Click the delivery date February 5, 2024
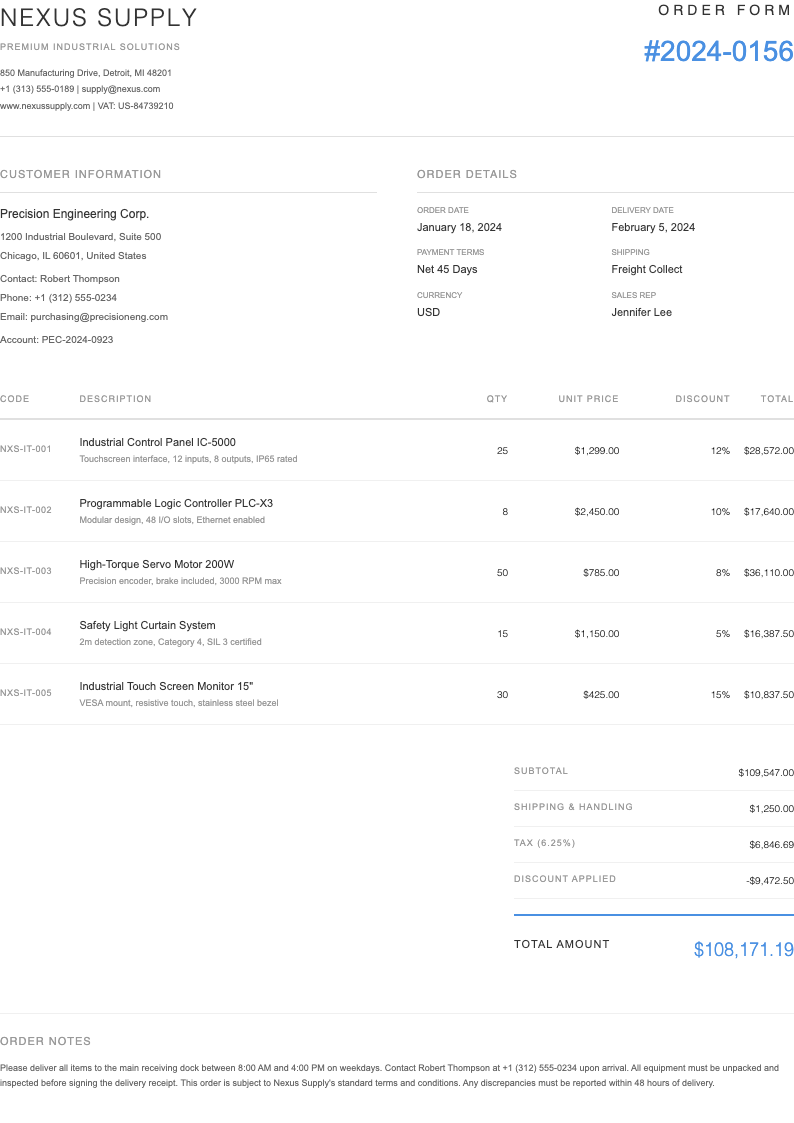The image size is (794, 1123). [x=653, y=227]
